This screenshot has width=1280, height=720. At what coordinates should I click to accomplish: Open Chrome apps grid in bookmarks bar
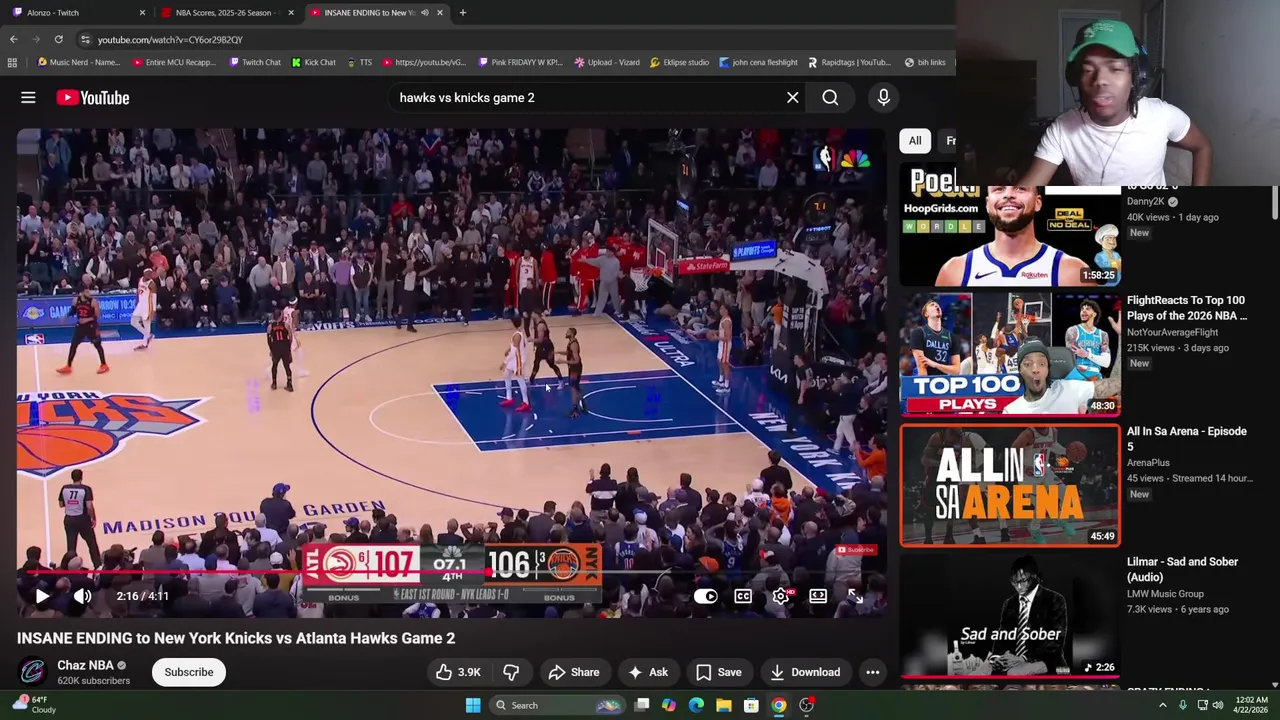(x=12, y=62)
